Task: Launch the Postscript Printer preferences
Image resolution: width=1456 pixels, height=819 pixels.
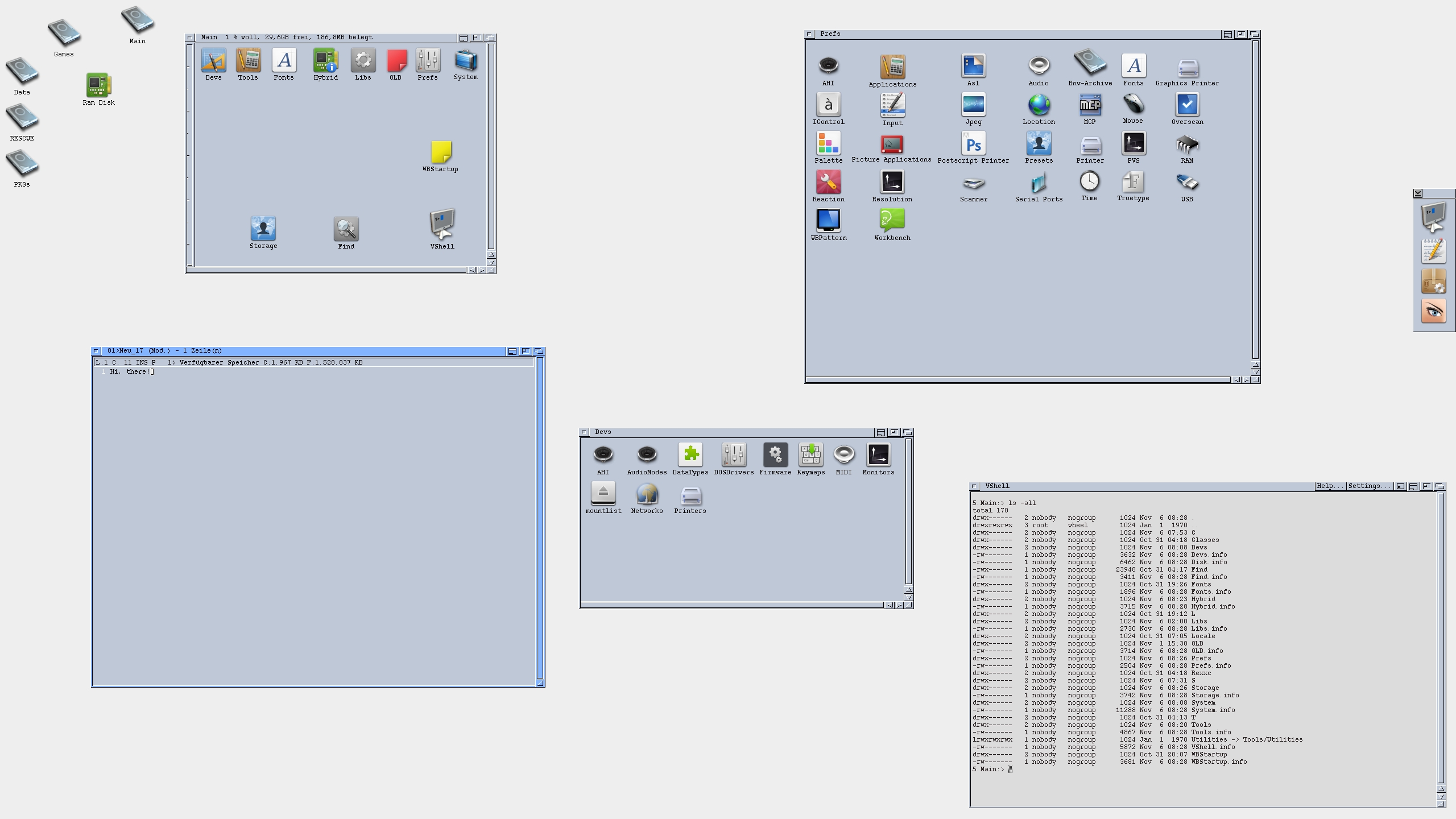Action: (x=973, y=143)
